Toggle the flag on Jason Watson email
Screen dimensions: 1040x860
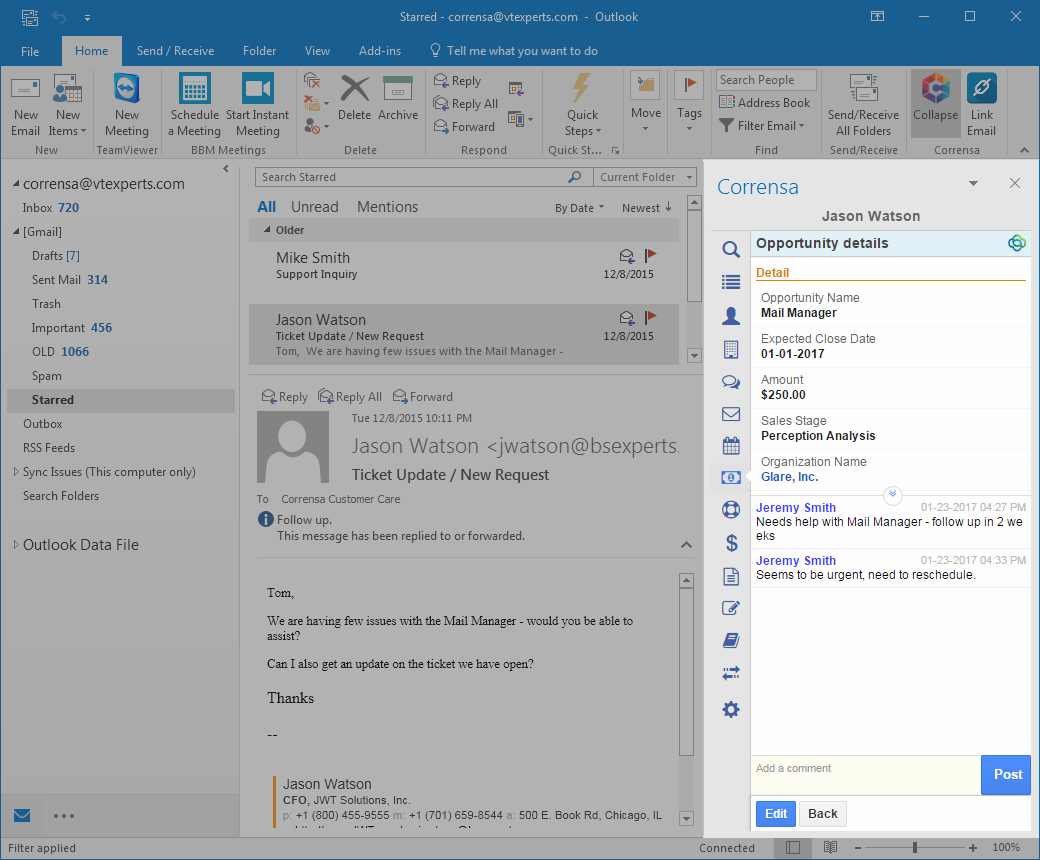(x=650, y=318)
